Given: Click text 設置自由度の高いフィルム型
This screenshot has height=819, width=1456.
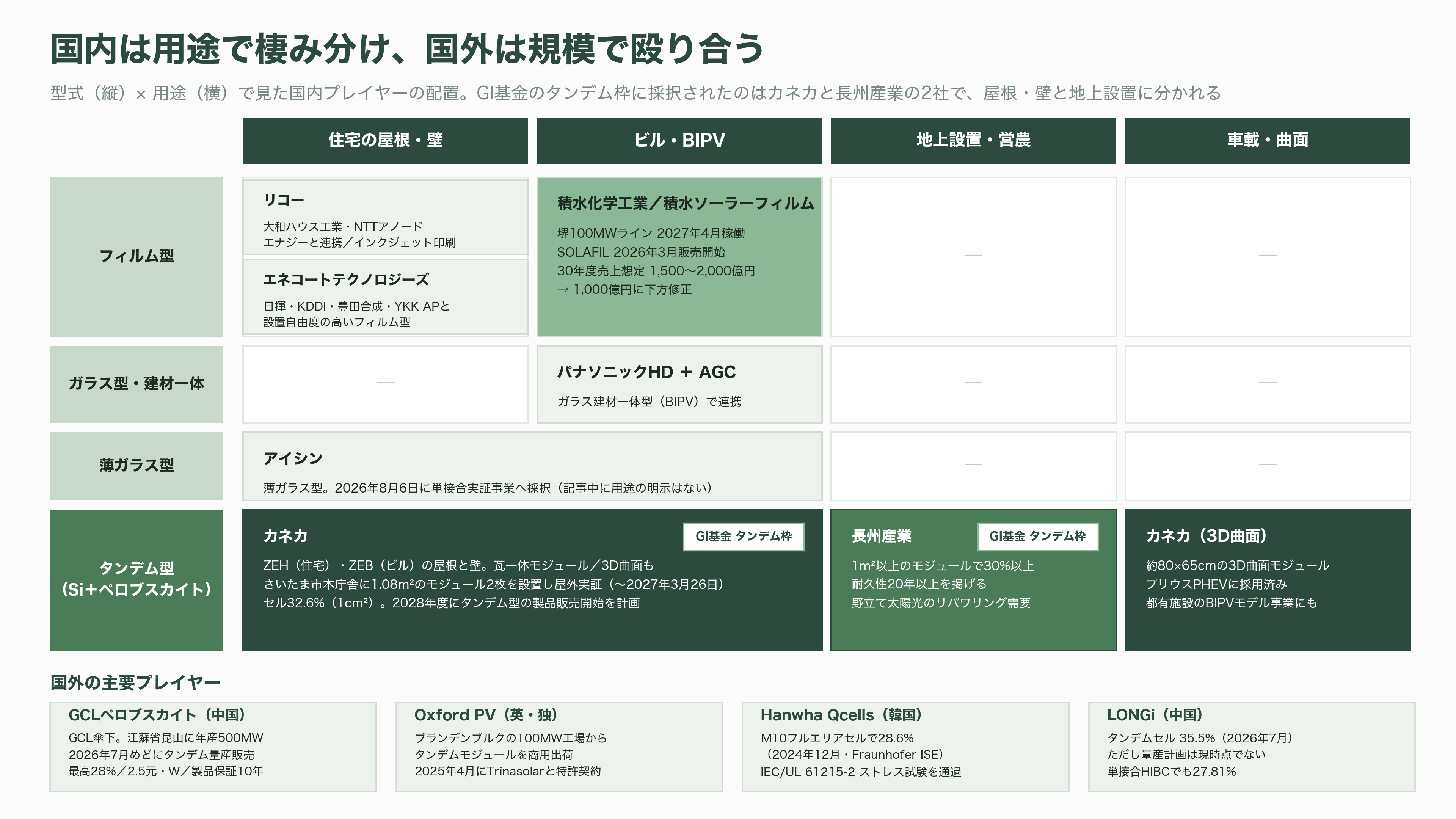Looking at the screenshot, I should [337, 322].
